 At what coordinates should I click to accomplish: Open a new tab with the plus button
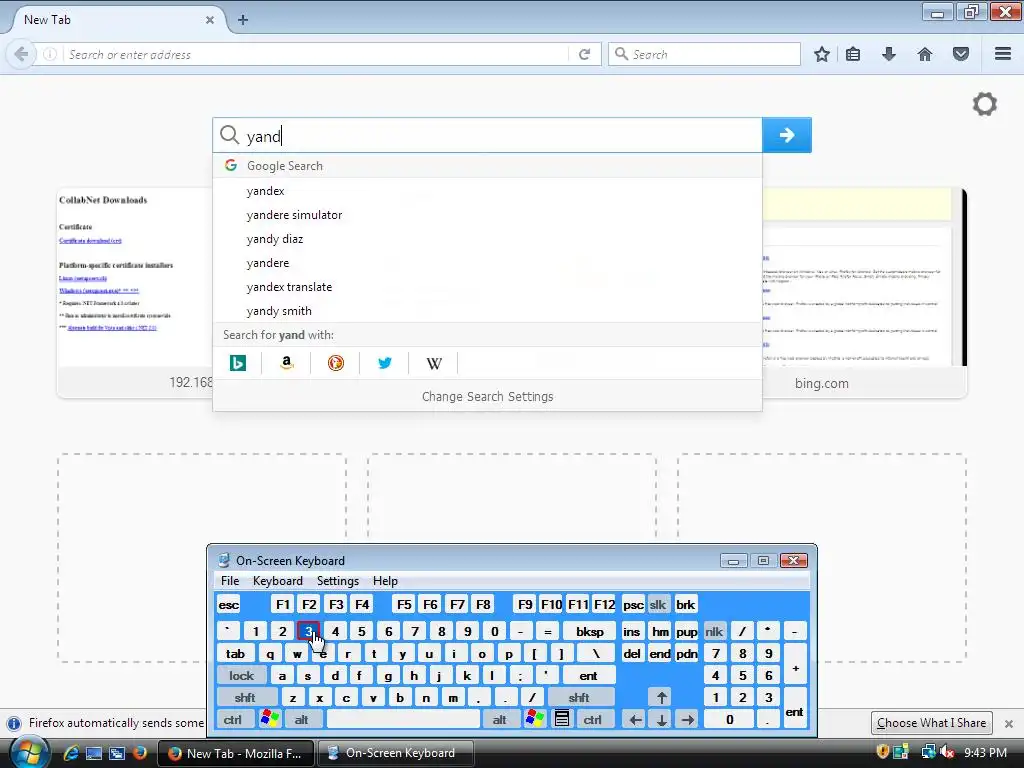point(243,20)
